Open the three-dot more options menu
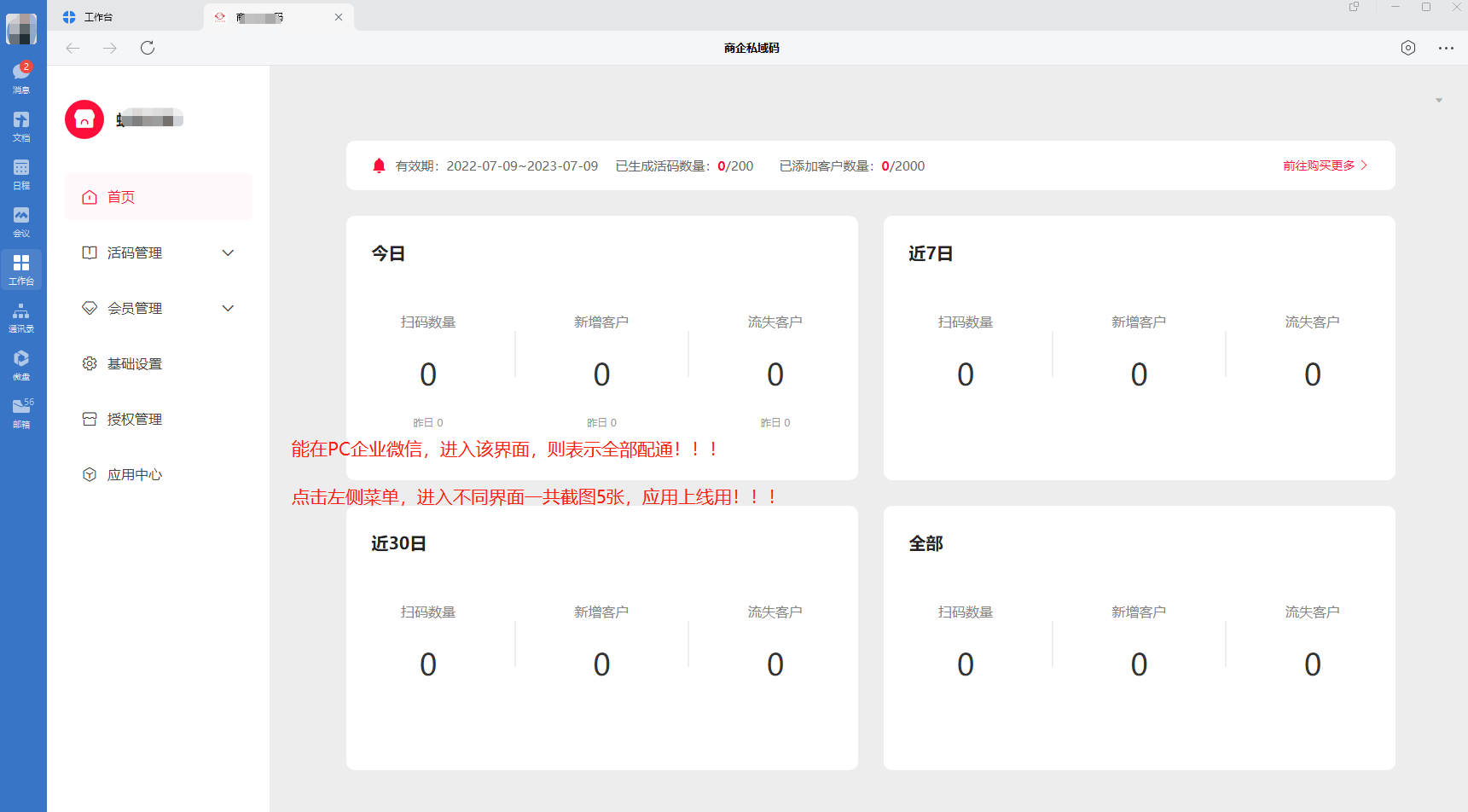 point(1446,48)
